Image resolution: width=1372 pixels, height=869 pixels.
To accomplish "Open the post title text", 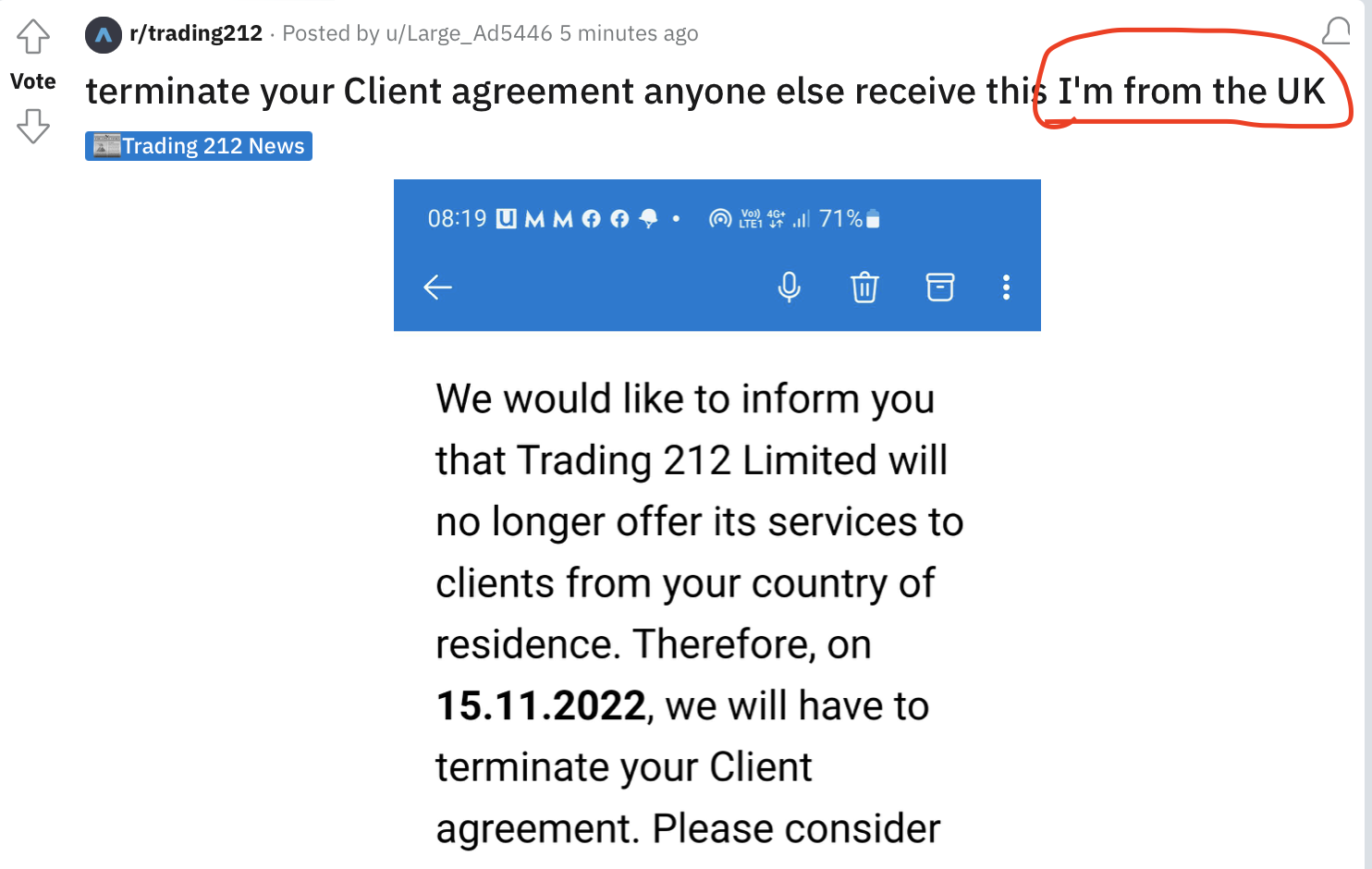I will click(x=705, y=92).
